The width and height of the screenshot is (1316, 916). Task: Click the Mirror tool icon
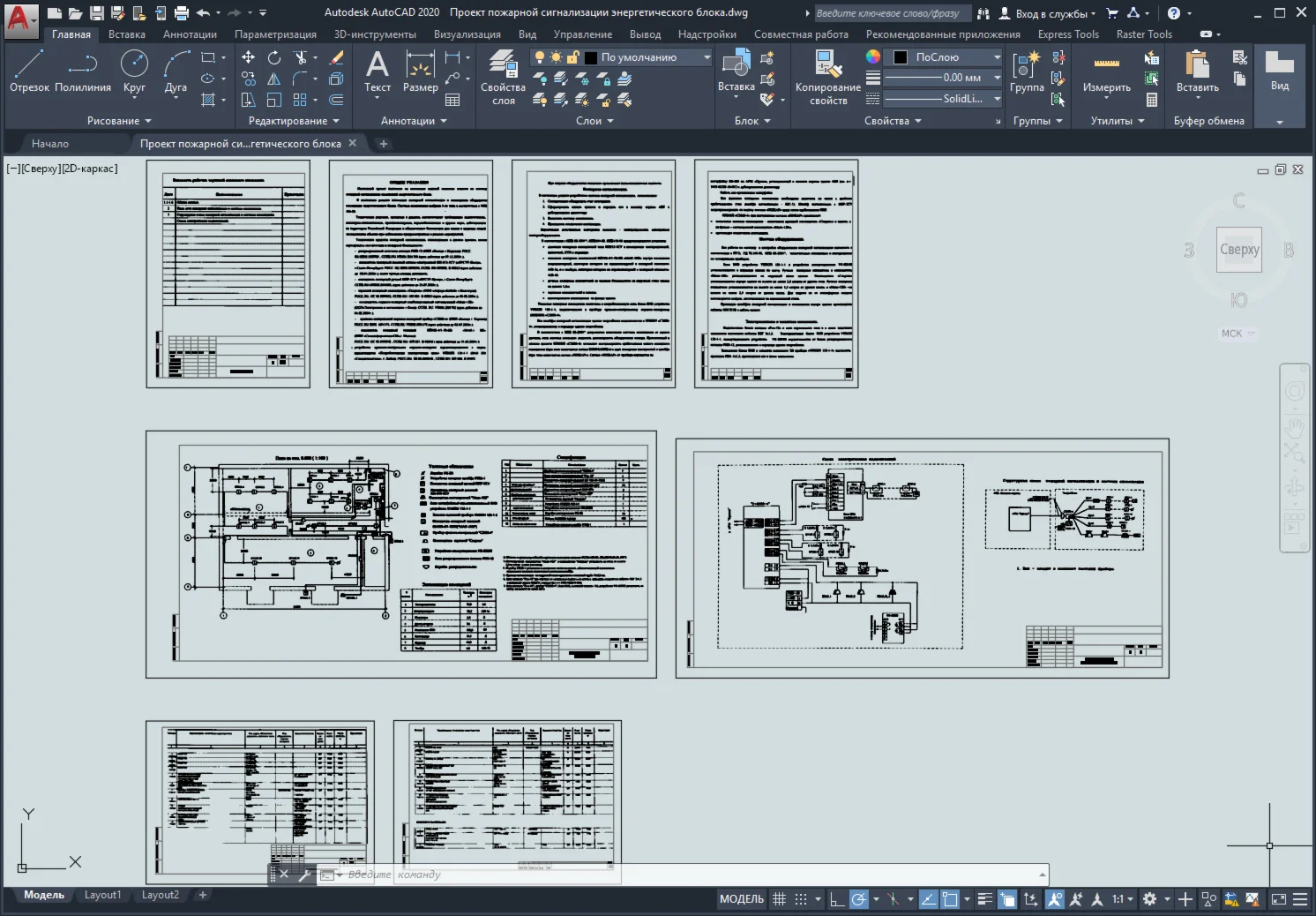(x=274, y=79)
